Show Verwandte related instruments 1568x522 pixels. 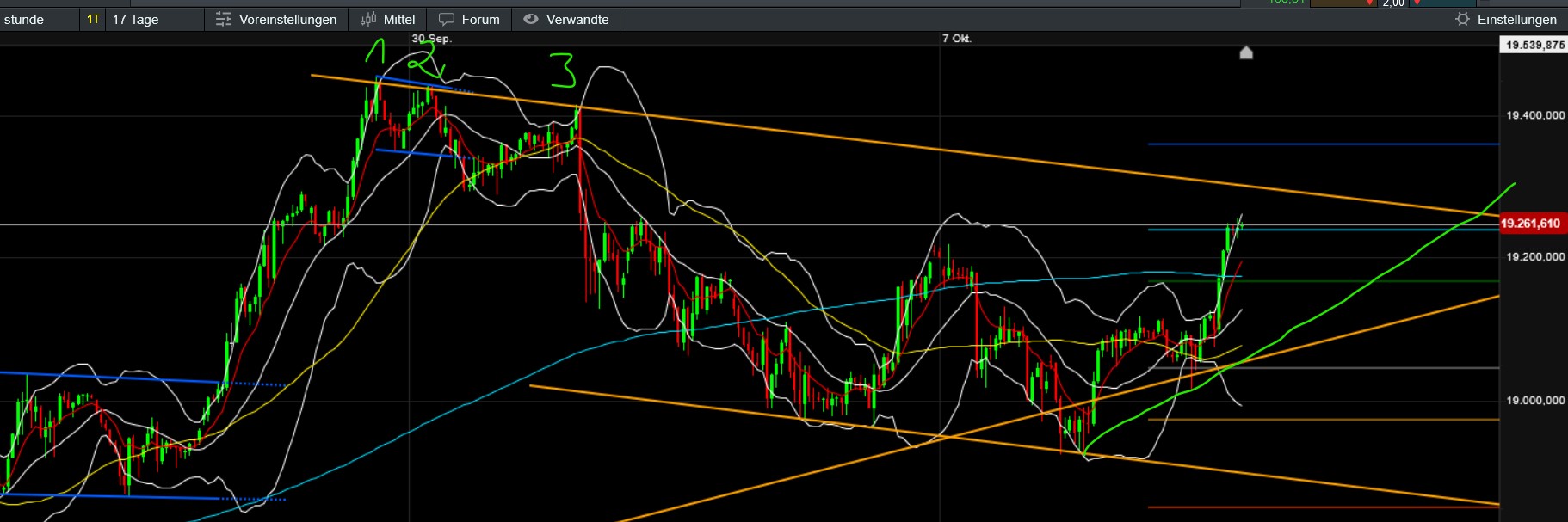pos(566,19)
